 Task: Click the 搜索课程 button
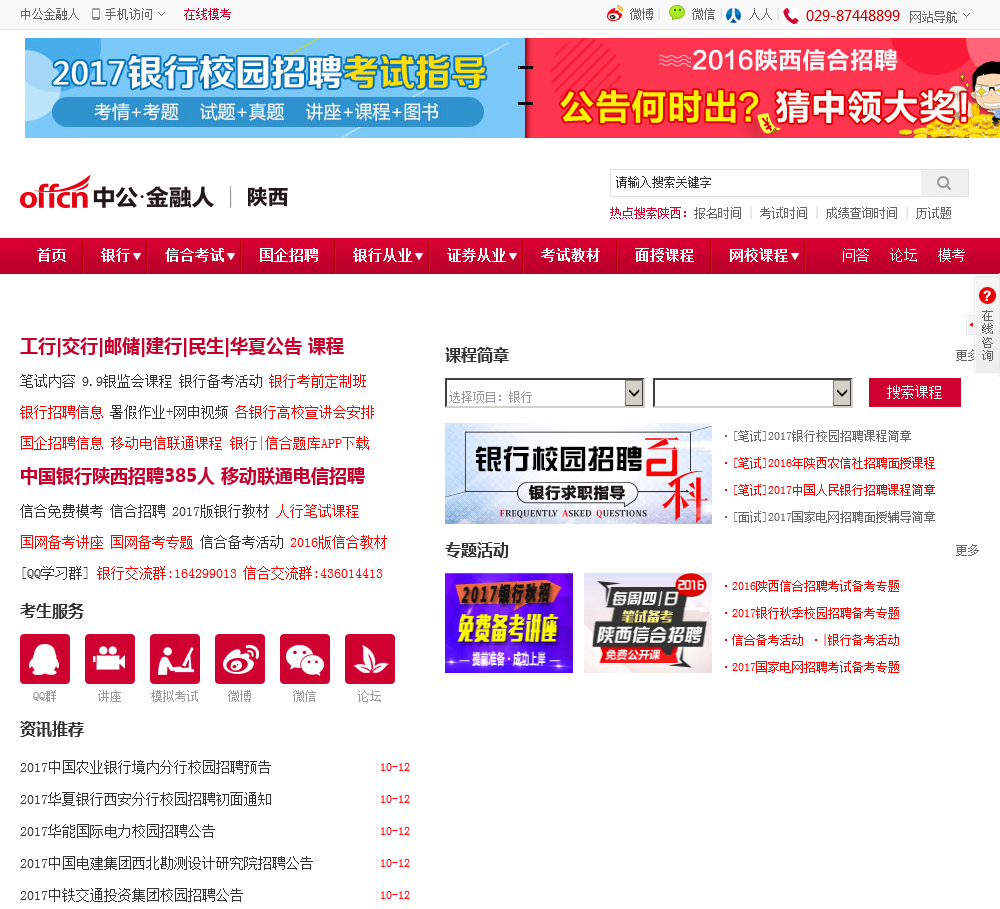915,392
